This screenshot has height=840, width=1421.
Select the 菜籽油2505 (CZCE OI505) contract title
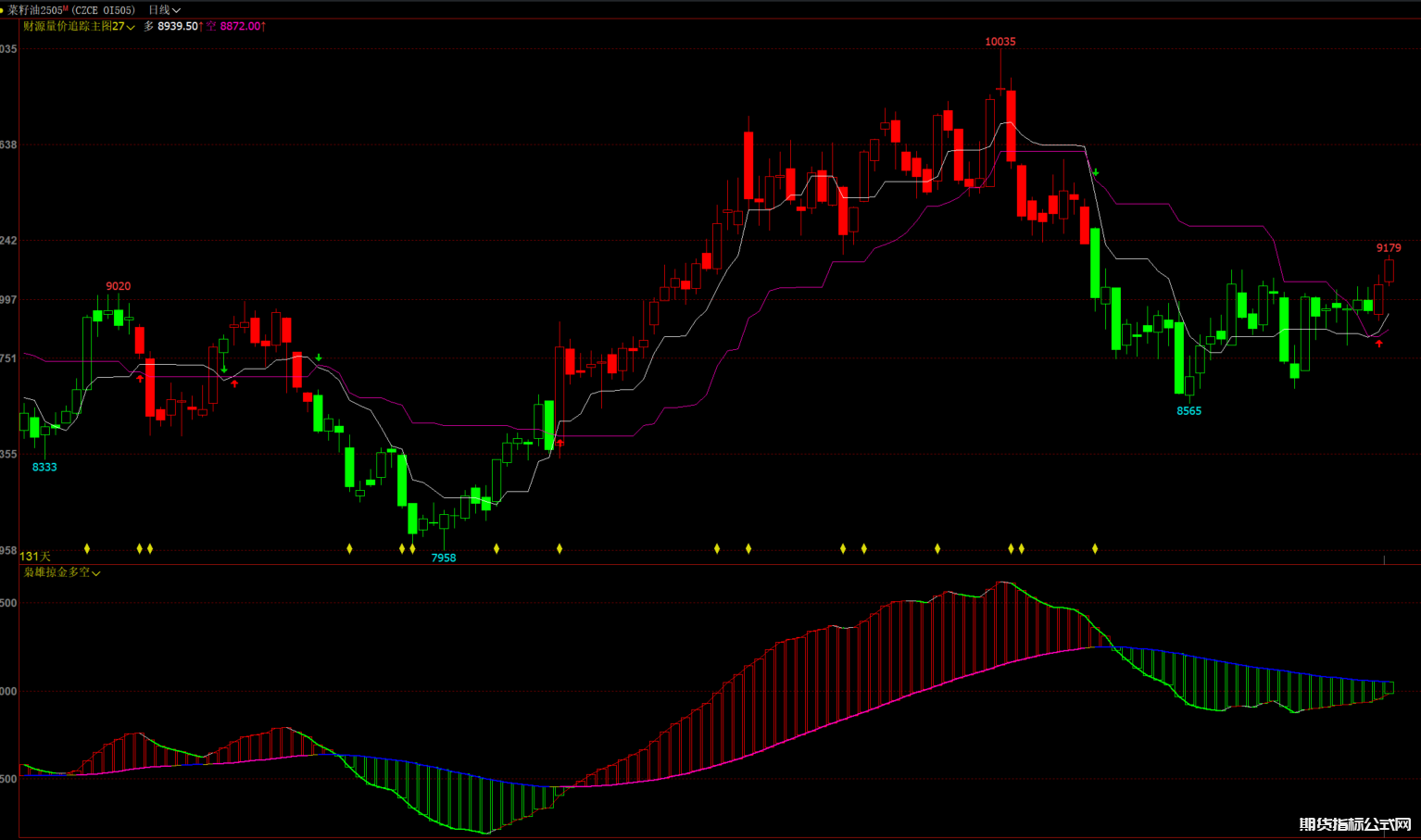[x=71, y=10]
